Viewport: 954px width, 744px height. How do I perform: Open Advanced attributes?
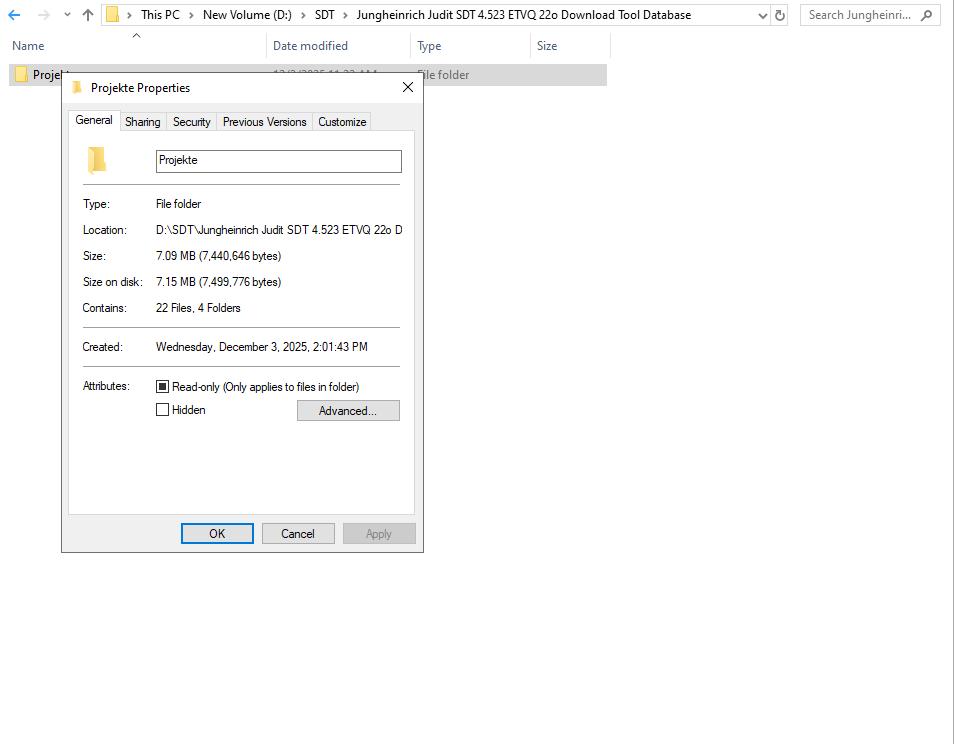[348, 411]
